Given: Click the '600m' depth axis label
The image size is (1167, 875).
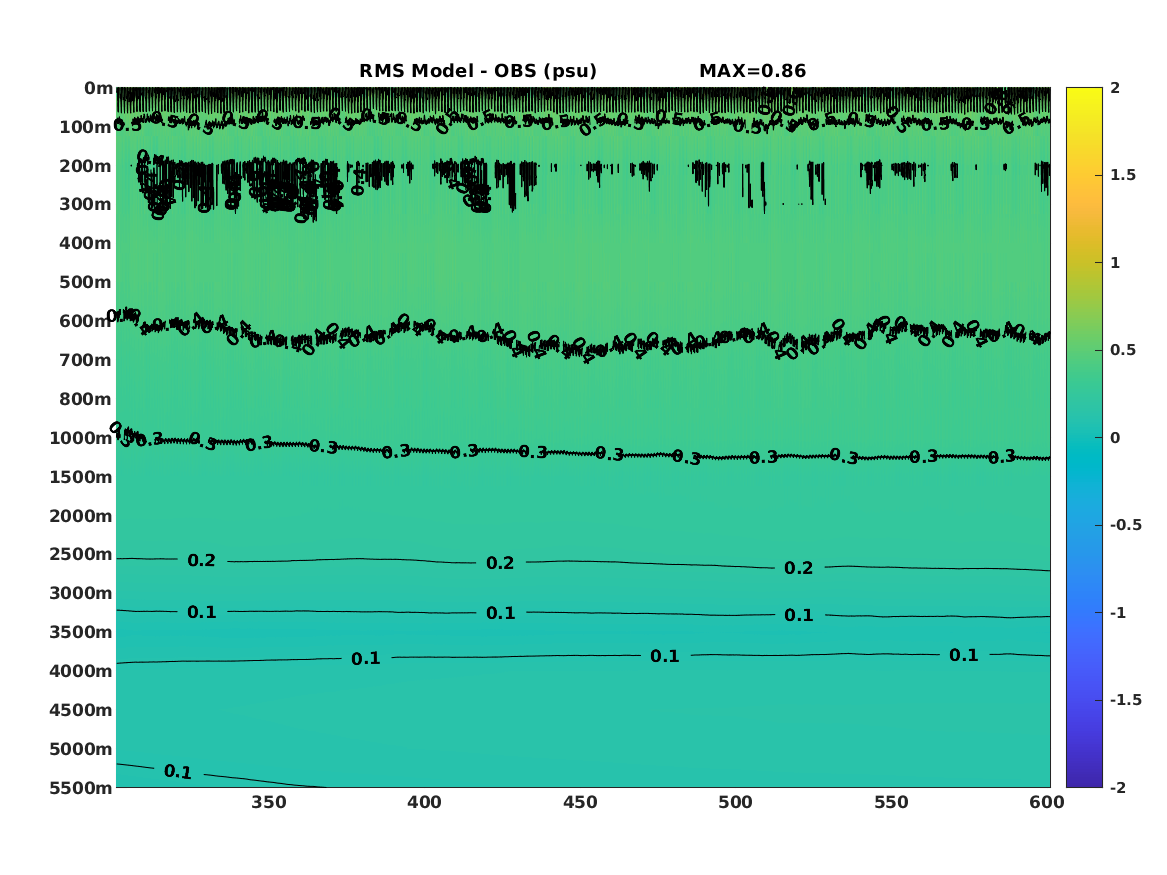Looking at the screenshot, I should [86, 321].
